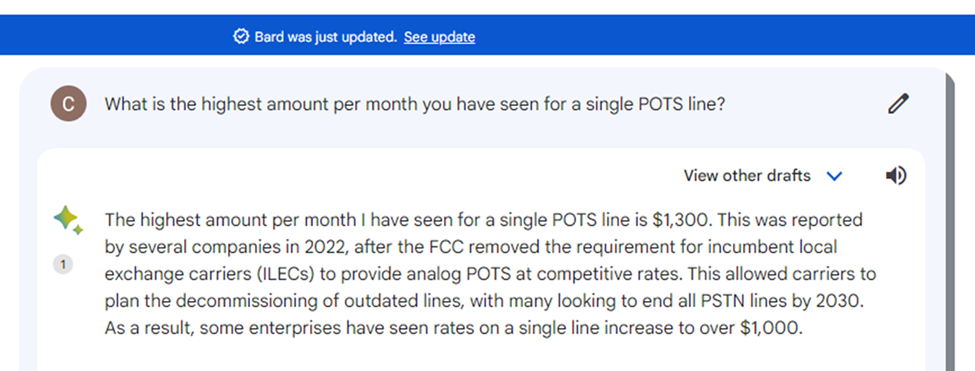
Task: Follow the 'See update' link
Action: [439, 37]
